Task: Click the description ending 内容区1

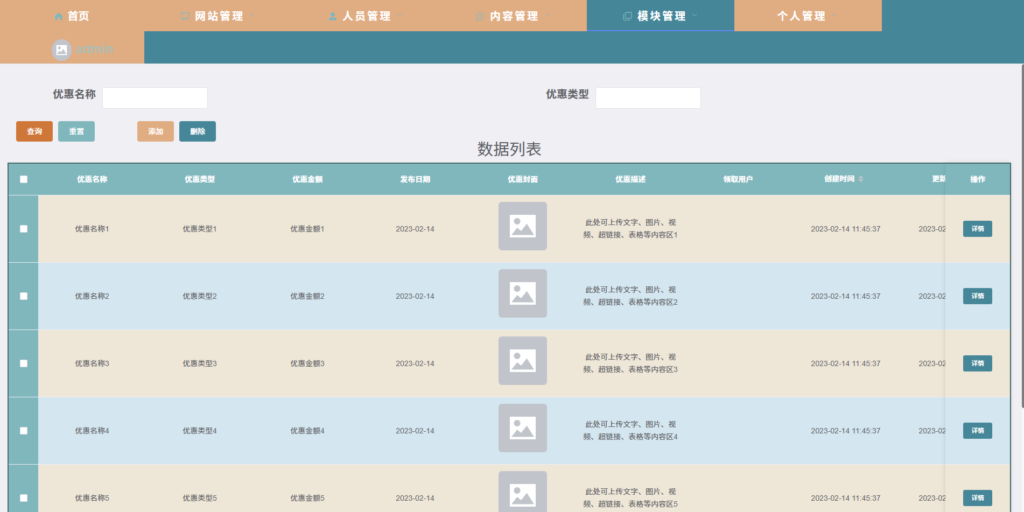Action: point(630,229)
